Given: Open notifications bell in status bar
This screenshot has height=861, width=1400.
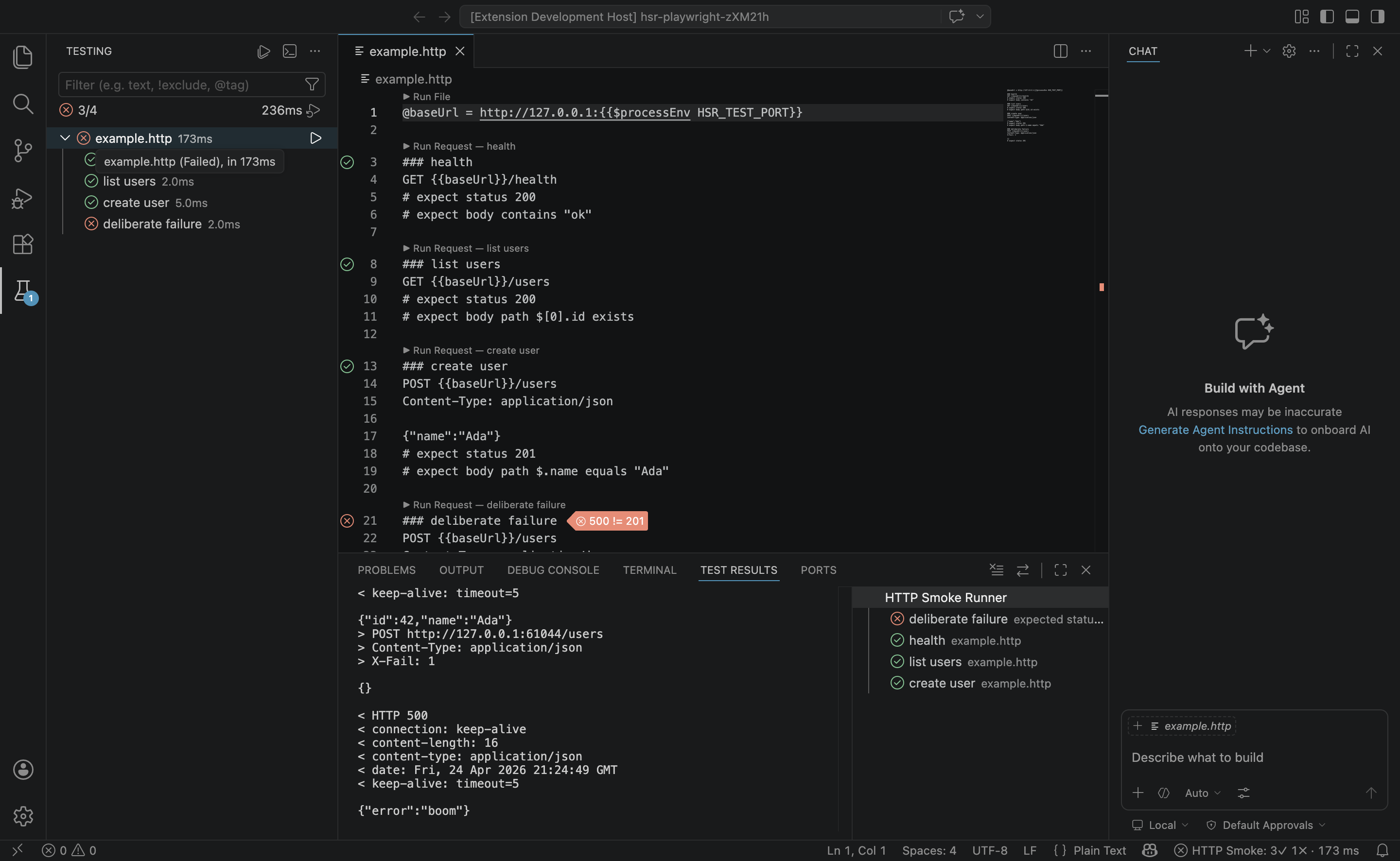Looking at the screenshot, I should 1382,850.
